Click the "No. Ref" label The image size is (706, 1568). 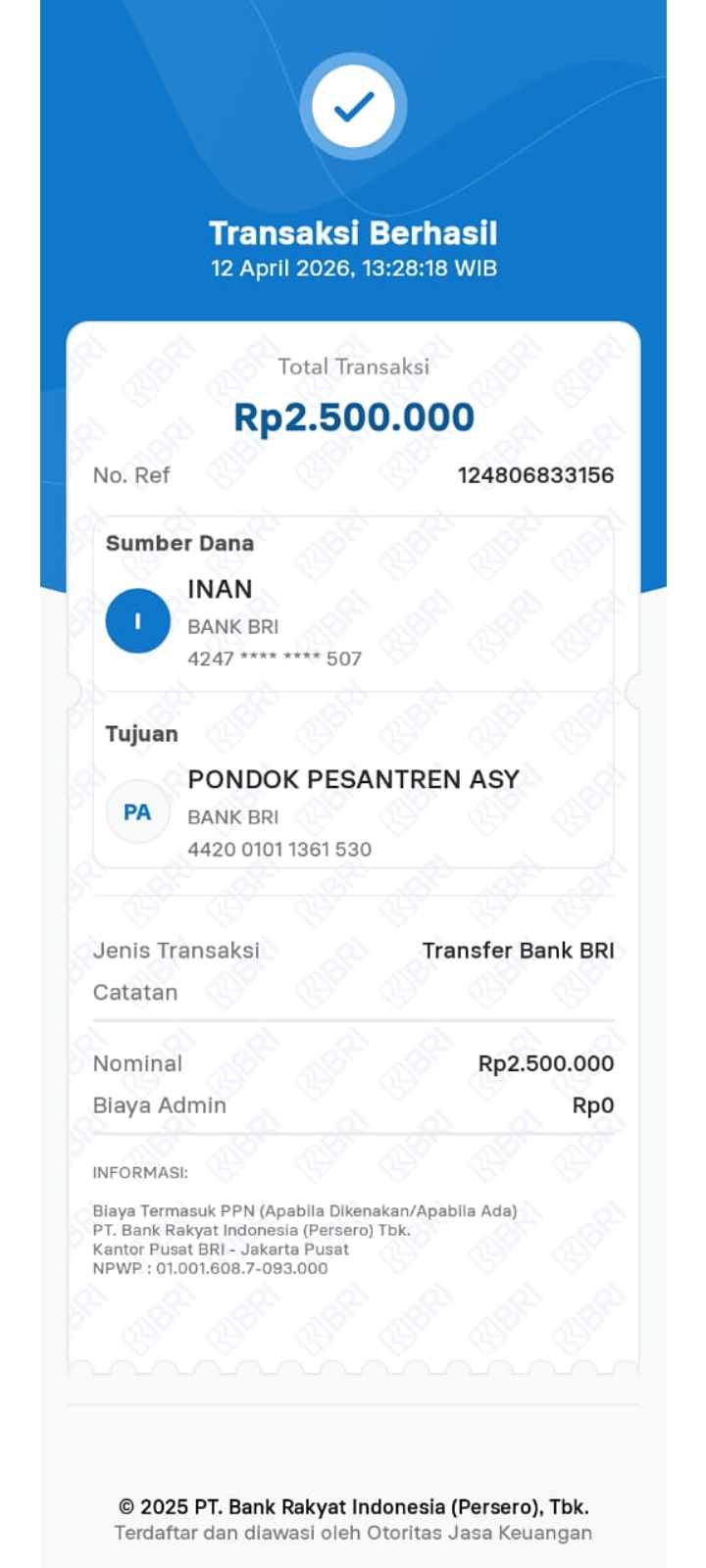click(x=131, y=475)
